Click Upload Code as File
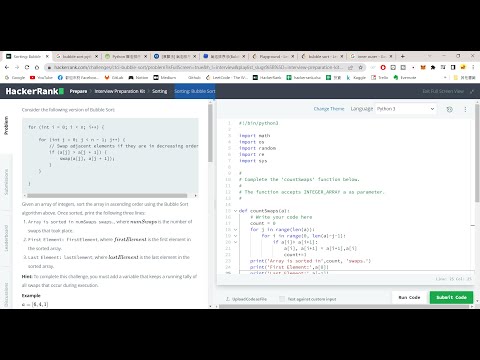The width and height of the screenshot is (480, 360). [246, 299]
